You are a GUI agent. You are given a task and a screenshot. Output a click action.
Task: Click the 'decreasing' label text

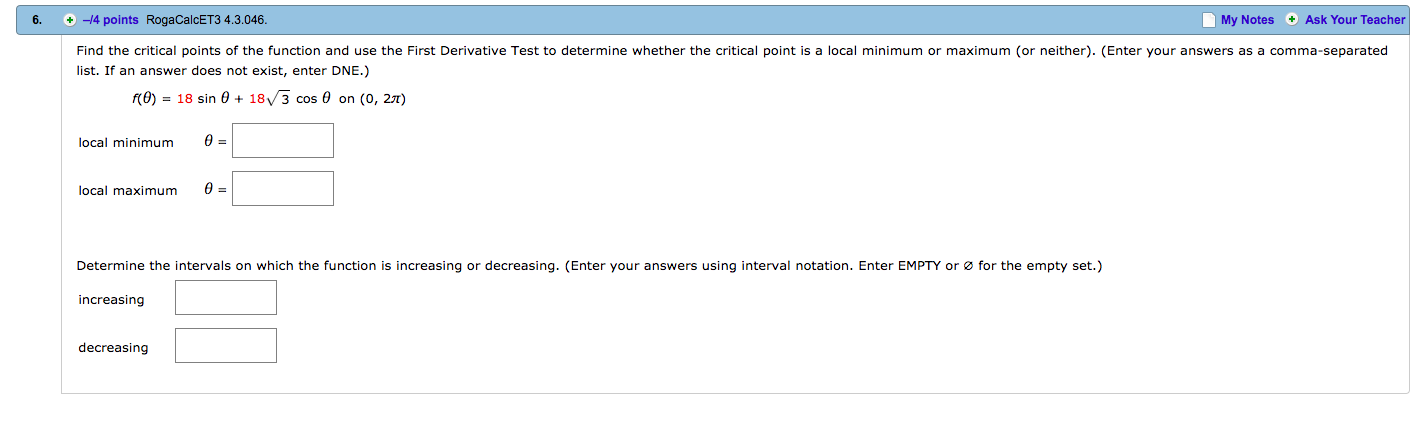click(x=113, y=348)
